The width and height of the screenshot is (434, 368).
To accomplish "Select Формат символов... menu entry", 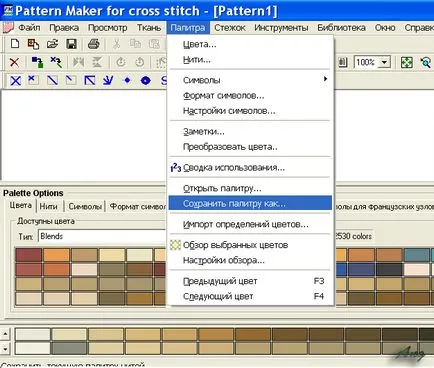I will tap(250, 96).
